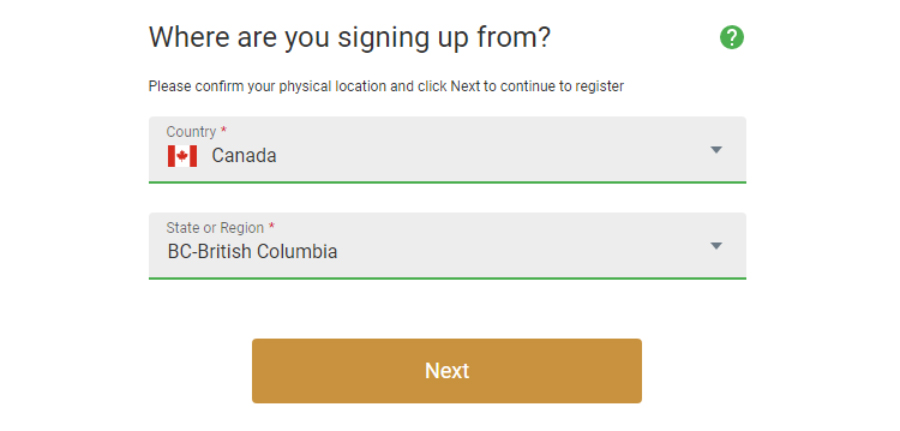The height and width of the screenshot is (431, 900).
Task: Click the Canadian flag icon
Action: pyautogui.click(x=183, y=156)
